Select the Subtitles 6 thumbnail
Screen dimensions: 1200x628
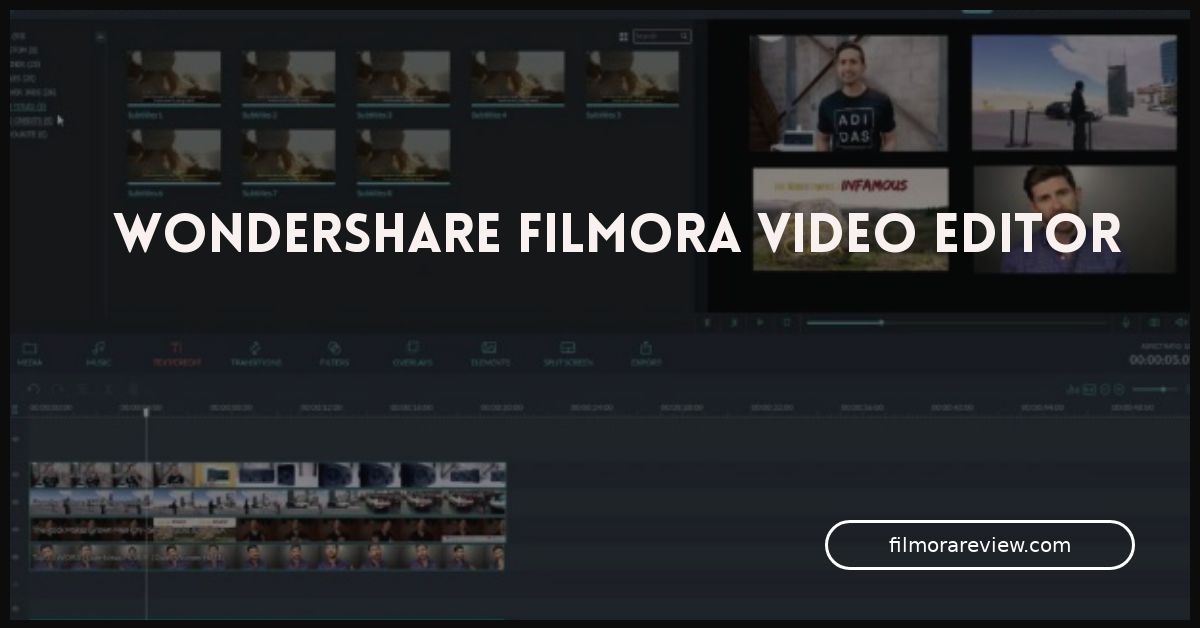[174, 156]
